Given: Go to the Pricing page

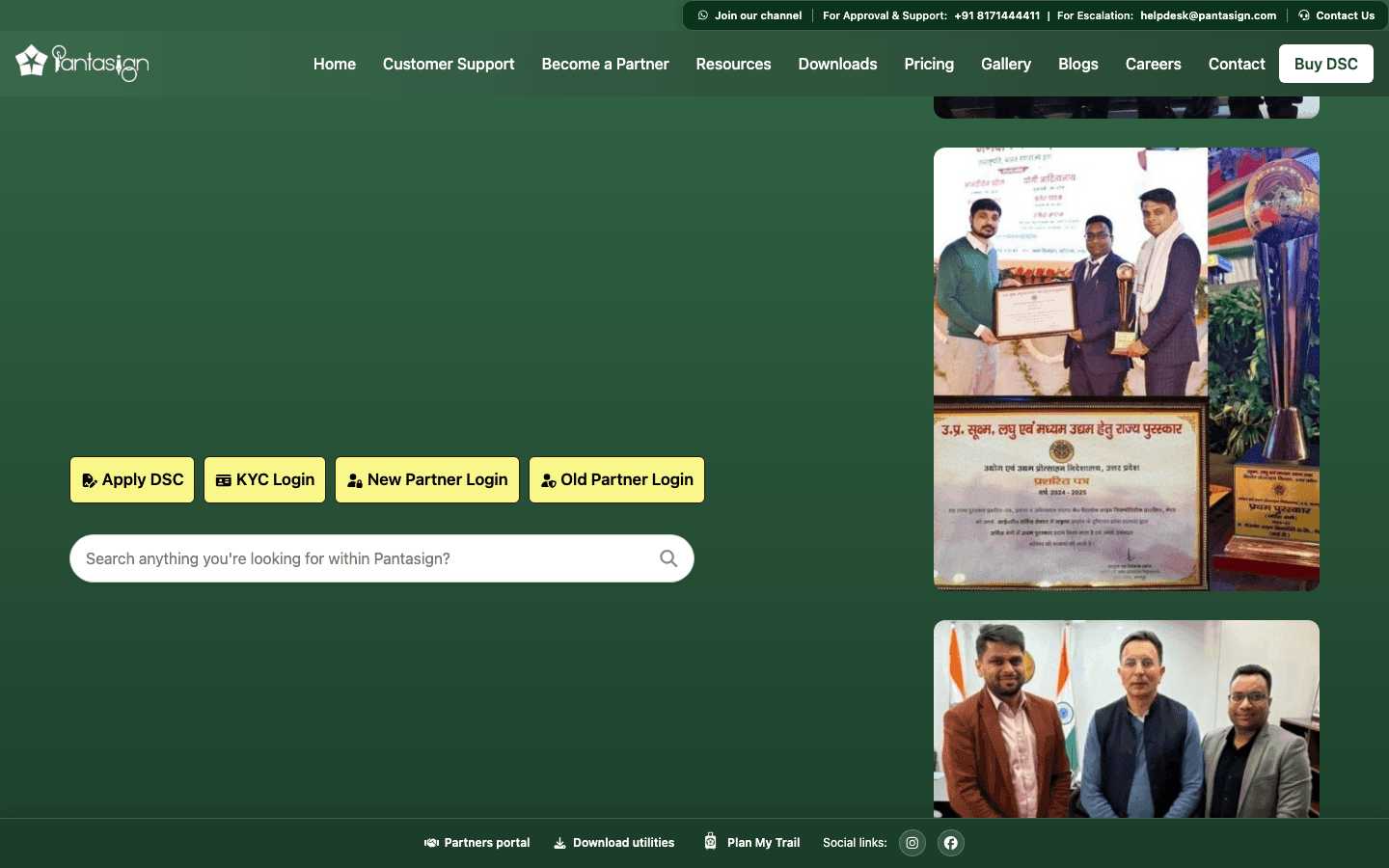Looking at the screenshot, I should [929, 64].
